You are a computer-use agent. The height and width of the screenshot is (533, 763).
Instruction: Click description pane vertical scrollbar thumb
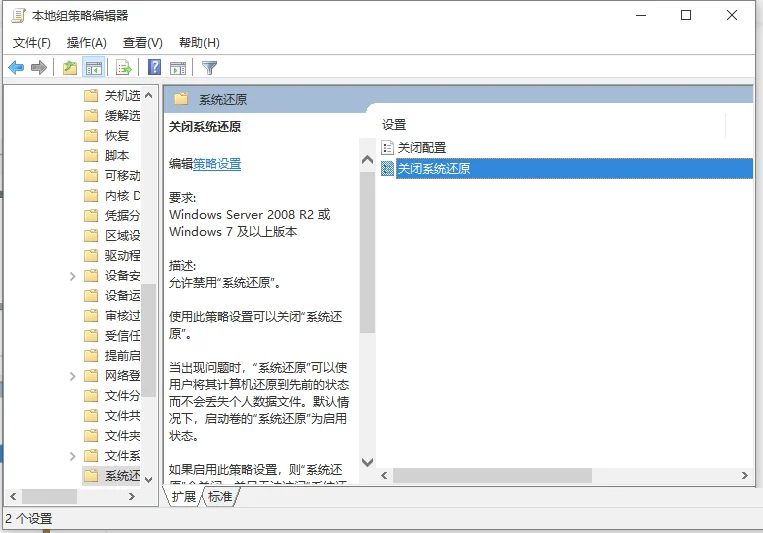pos(367,252)
